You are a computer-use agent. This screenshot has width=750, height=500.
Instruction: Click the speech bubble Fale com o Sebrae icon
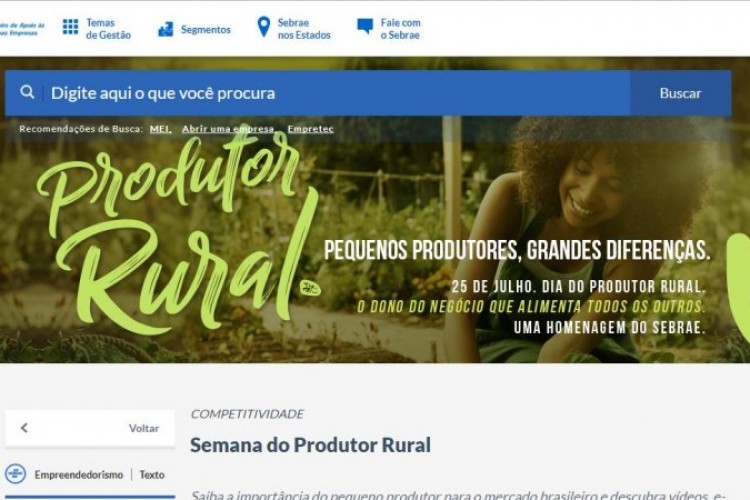pyautogui.click(x=365, y=26)
